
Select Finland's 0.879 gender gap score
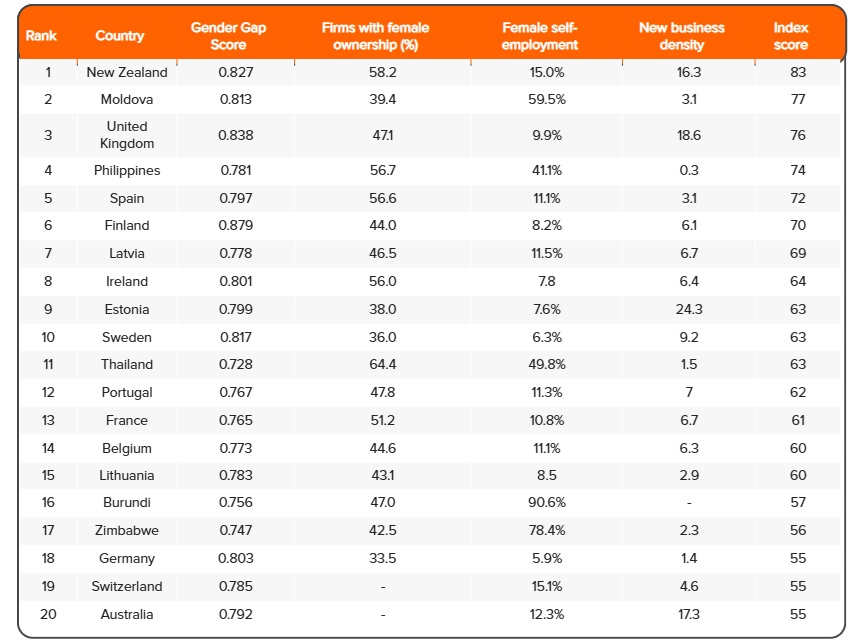pos(235,225)
